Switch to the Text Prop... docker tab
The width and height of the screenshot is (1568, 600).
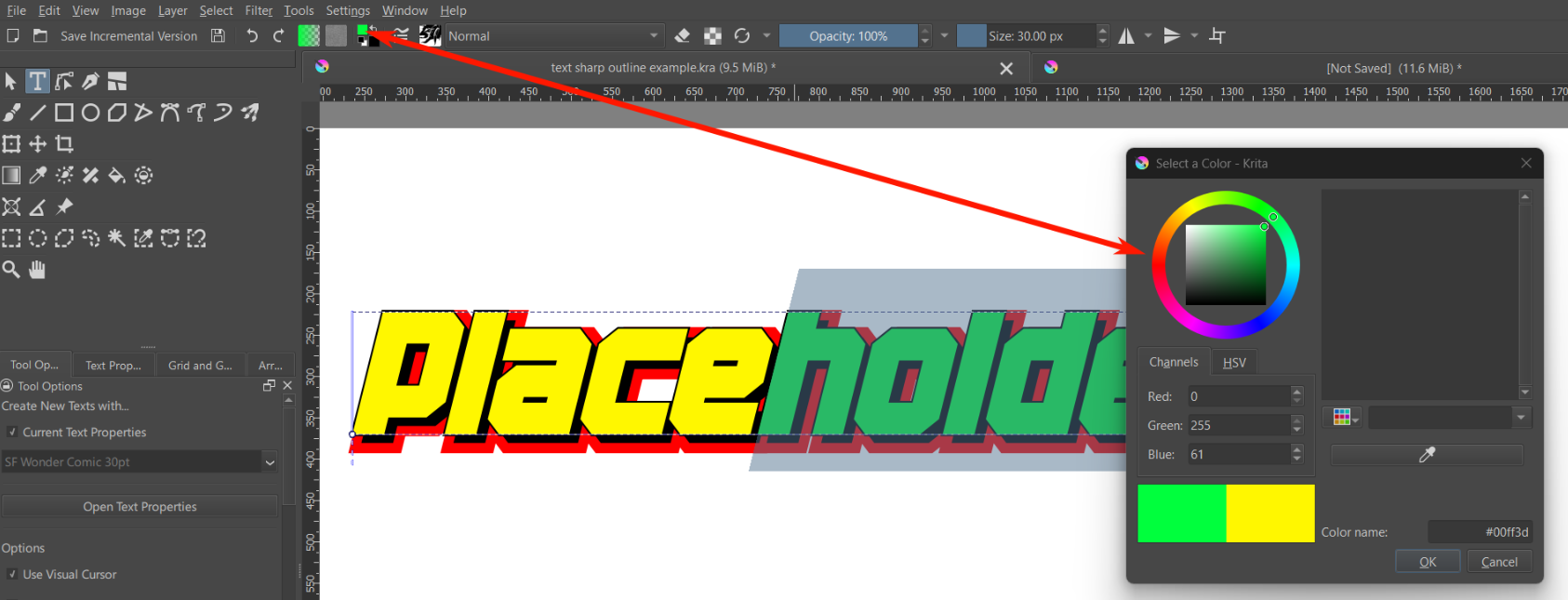coord(113,365)
